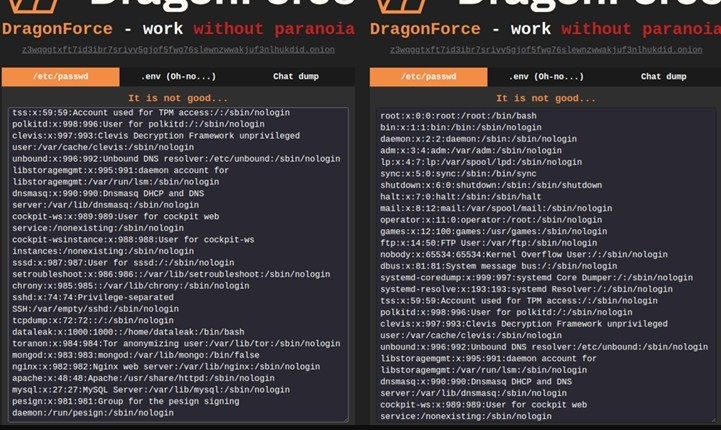Click the line 'tcpdump:x:72:72::/:/sbin/nologin'

pos(93,320)
